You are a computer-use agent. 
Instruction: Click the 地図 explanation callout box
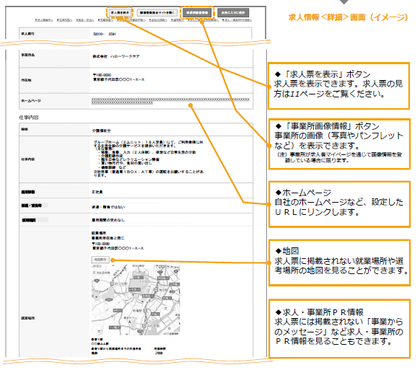(339, 262)
